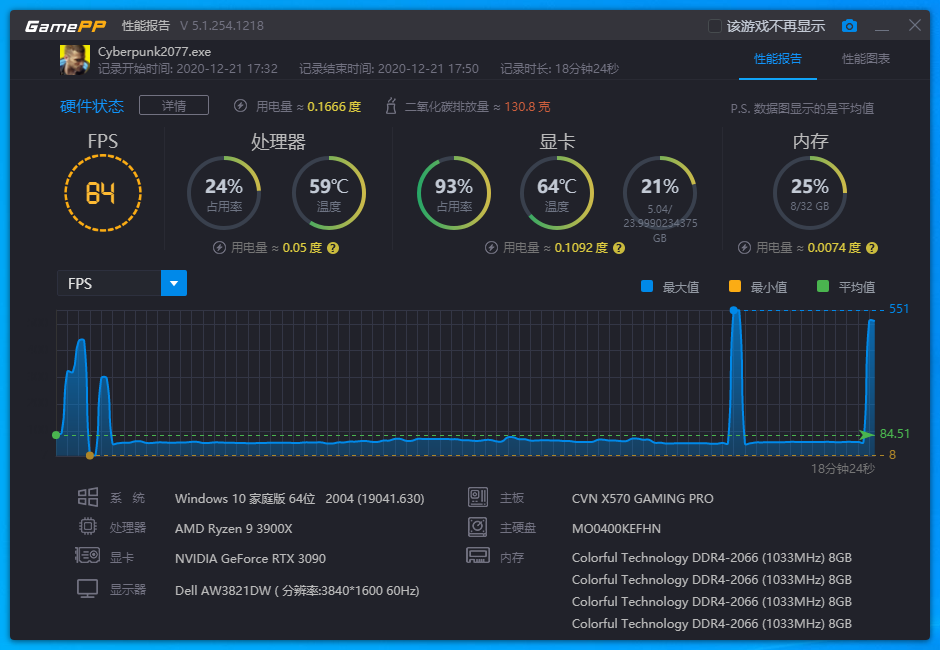The image size is (940, 650).
Task: Click the GPU 93% usage gauge
Action: click(454, 193)
